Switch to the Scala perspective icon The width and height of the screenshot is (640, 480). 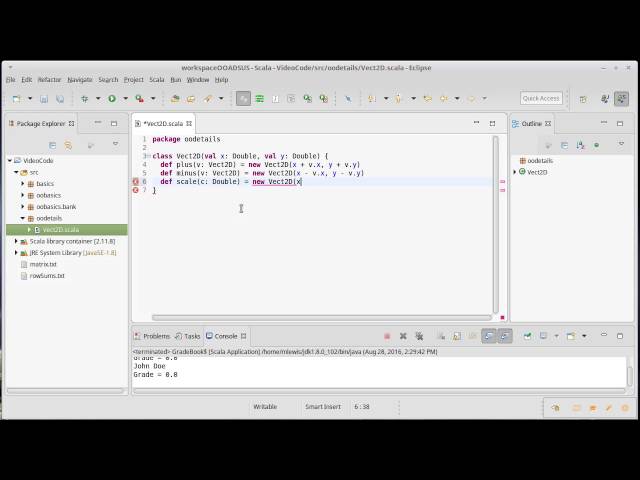[x=622, y=99]
